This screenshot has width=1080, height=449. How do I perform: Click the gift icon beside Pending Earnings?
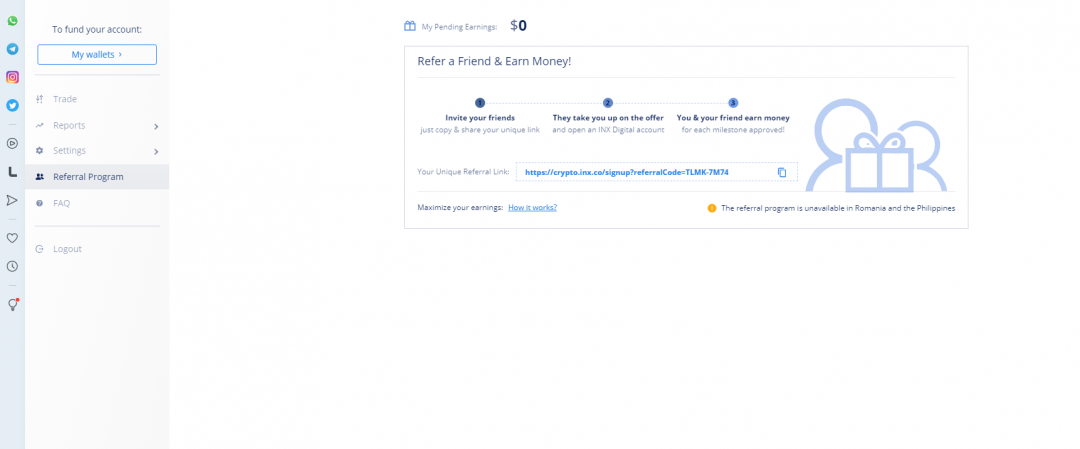[x=410, y=26]
